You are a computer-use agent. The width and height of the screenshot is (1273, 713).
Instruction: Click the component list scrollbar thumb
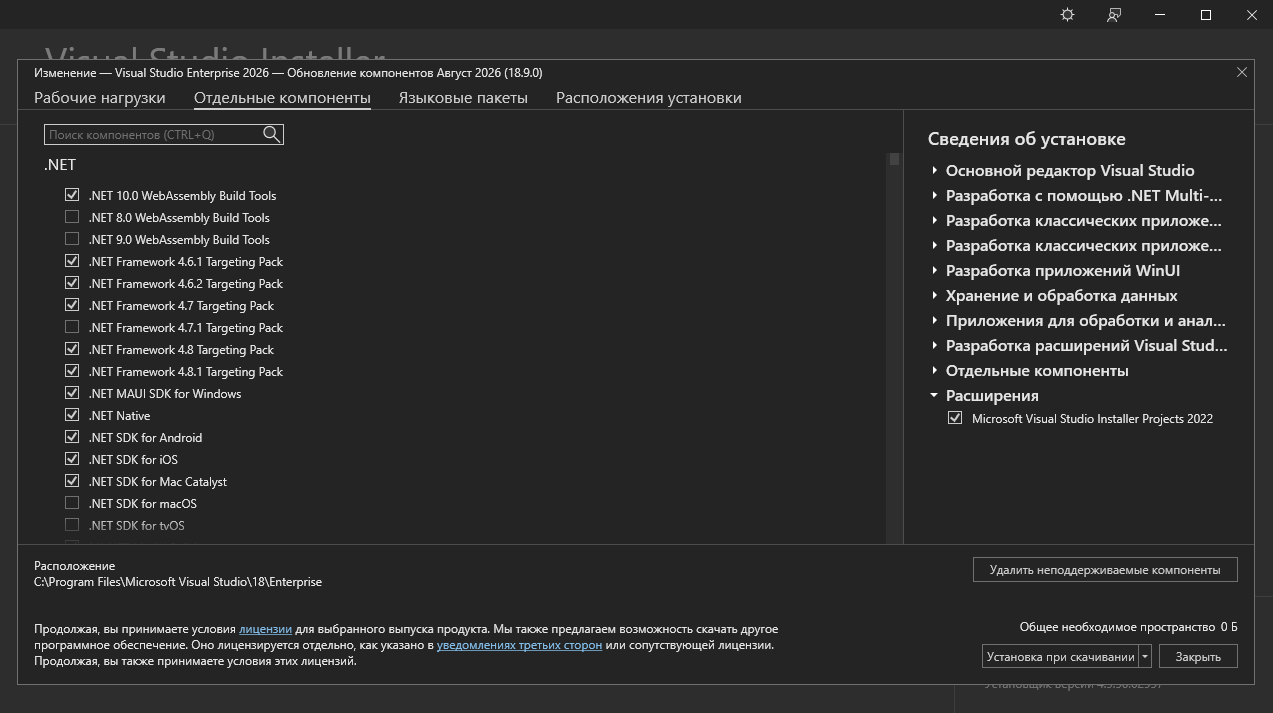coord(894,159)
